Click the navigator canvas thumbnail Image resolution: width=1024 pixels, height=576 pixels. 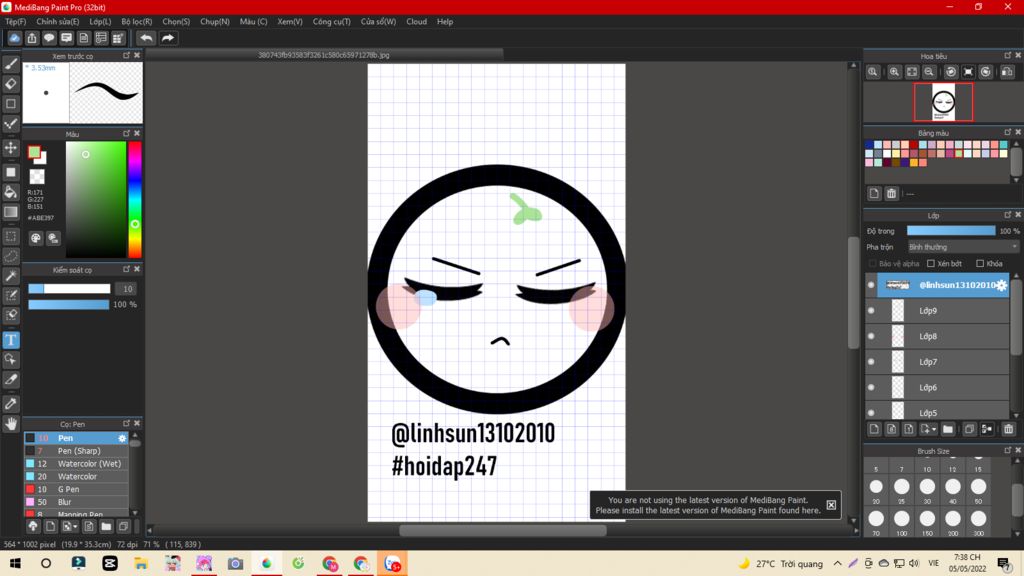pyautogui.click(x=943, y=103)
